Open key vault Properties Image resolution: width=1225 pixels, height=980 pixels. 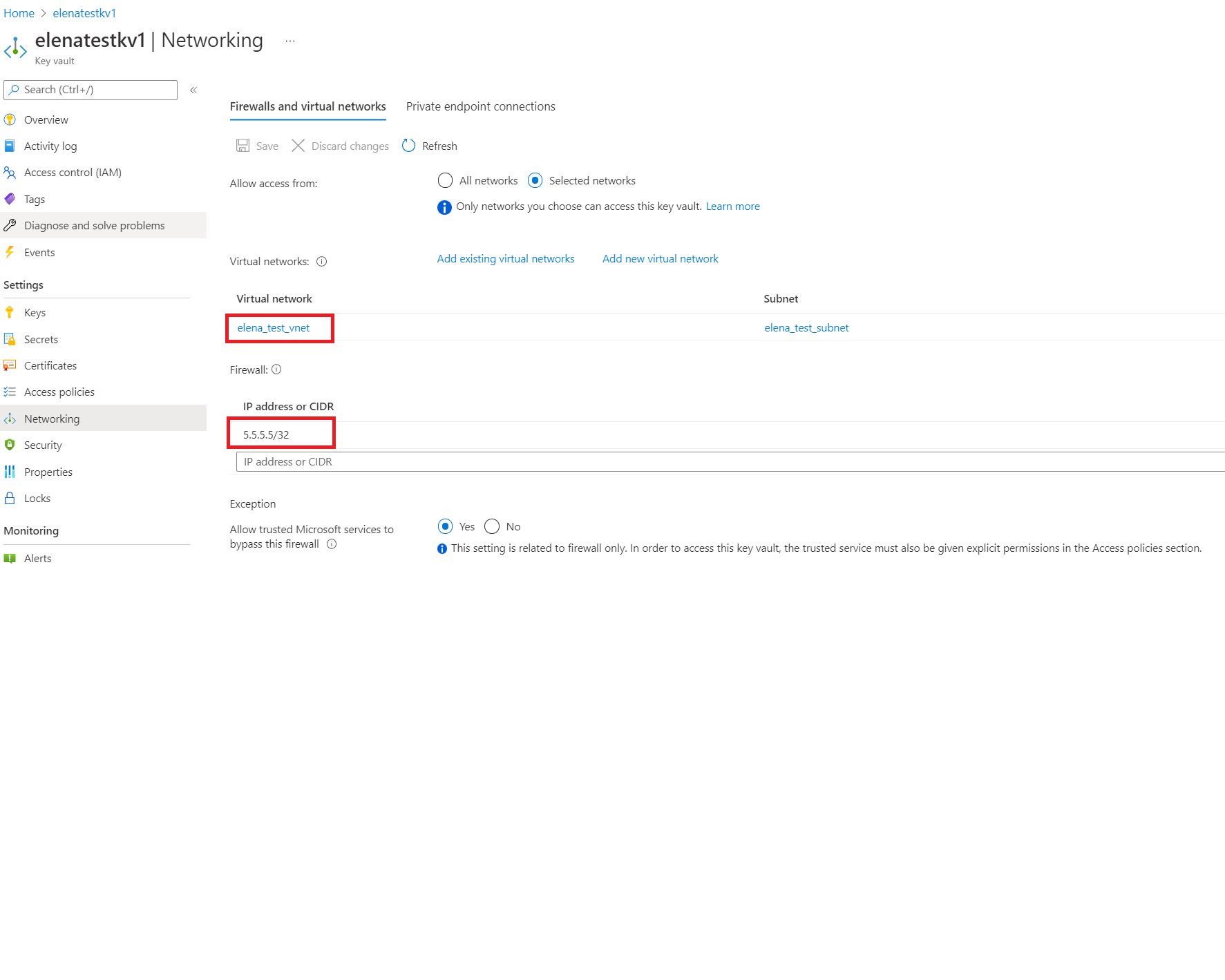pos(48,472)
